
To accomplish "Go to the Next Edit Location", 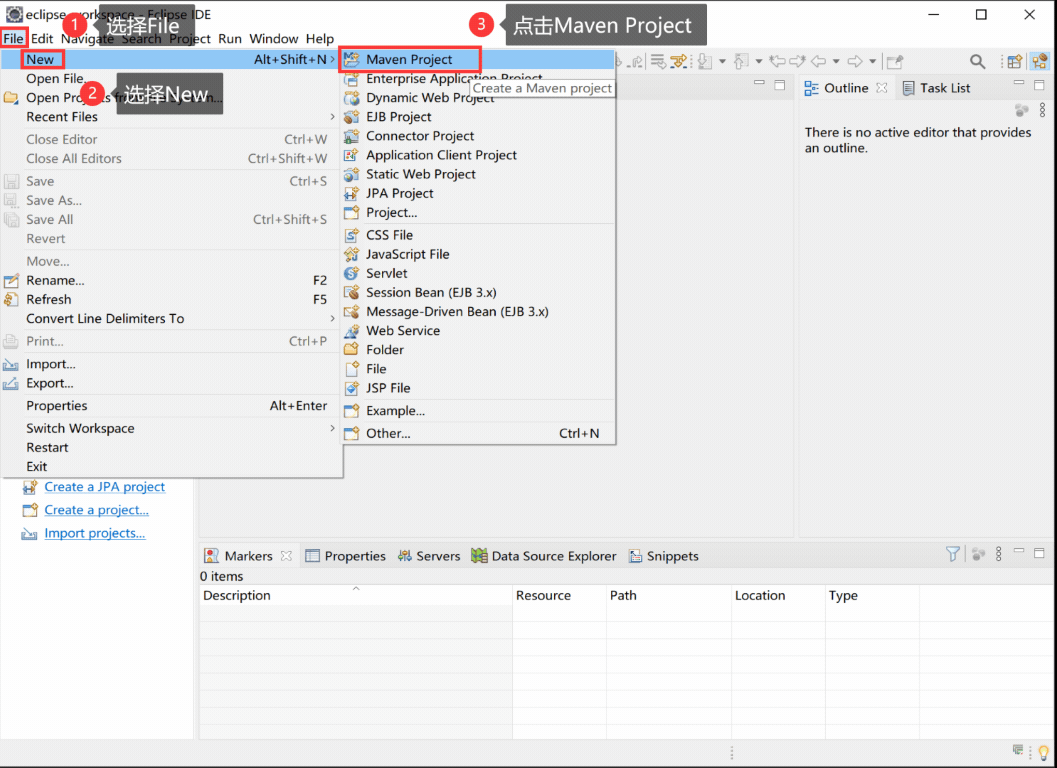I will [x=797, y=61].
